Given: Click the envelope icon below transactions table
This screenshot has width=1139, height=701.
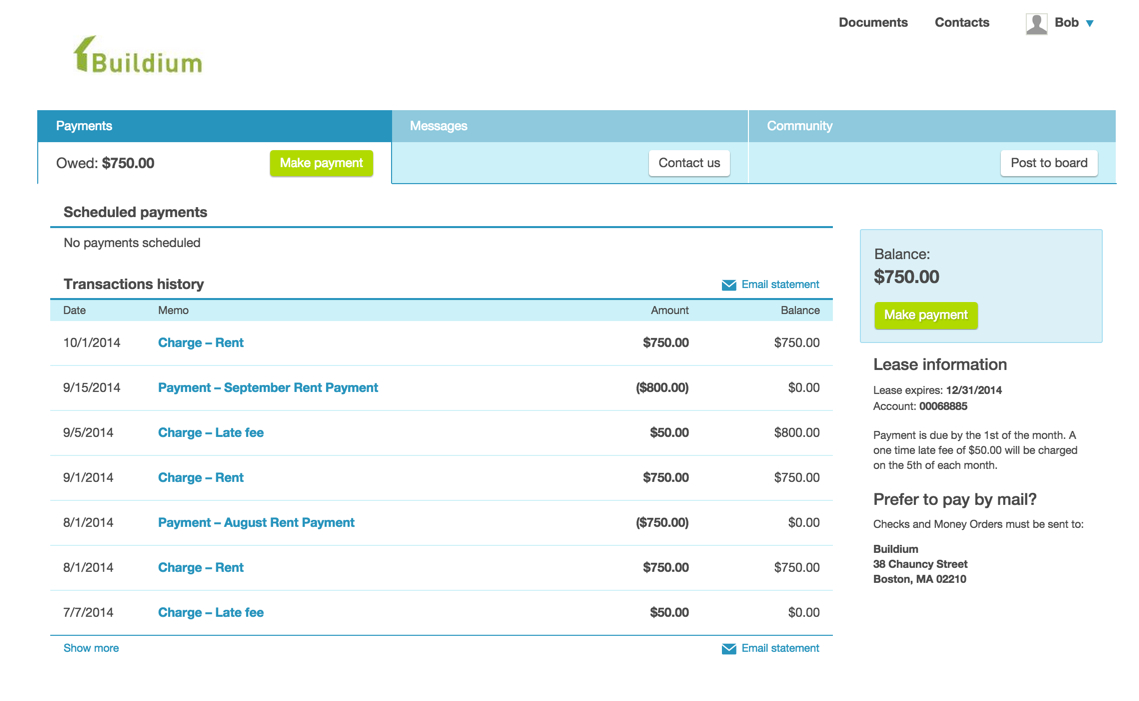Looking at the screenshot, I should (729, 649).
